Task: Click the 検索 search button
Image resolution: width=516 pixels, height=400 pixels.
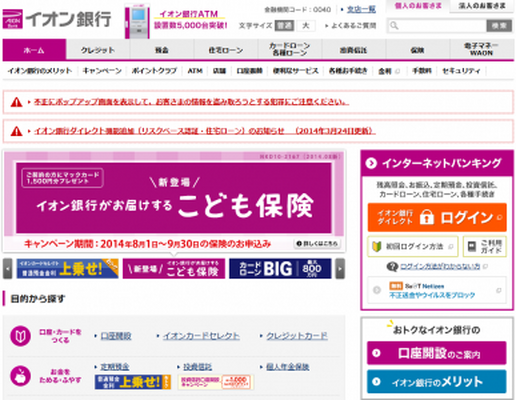Action: (499, 26)
